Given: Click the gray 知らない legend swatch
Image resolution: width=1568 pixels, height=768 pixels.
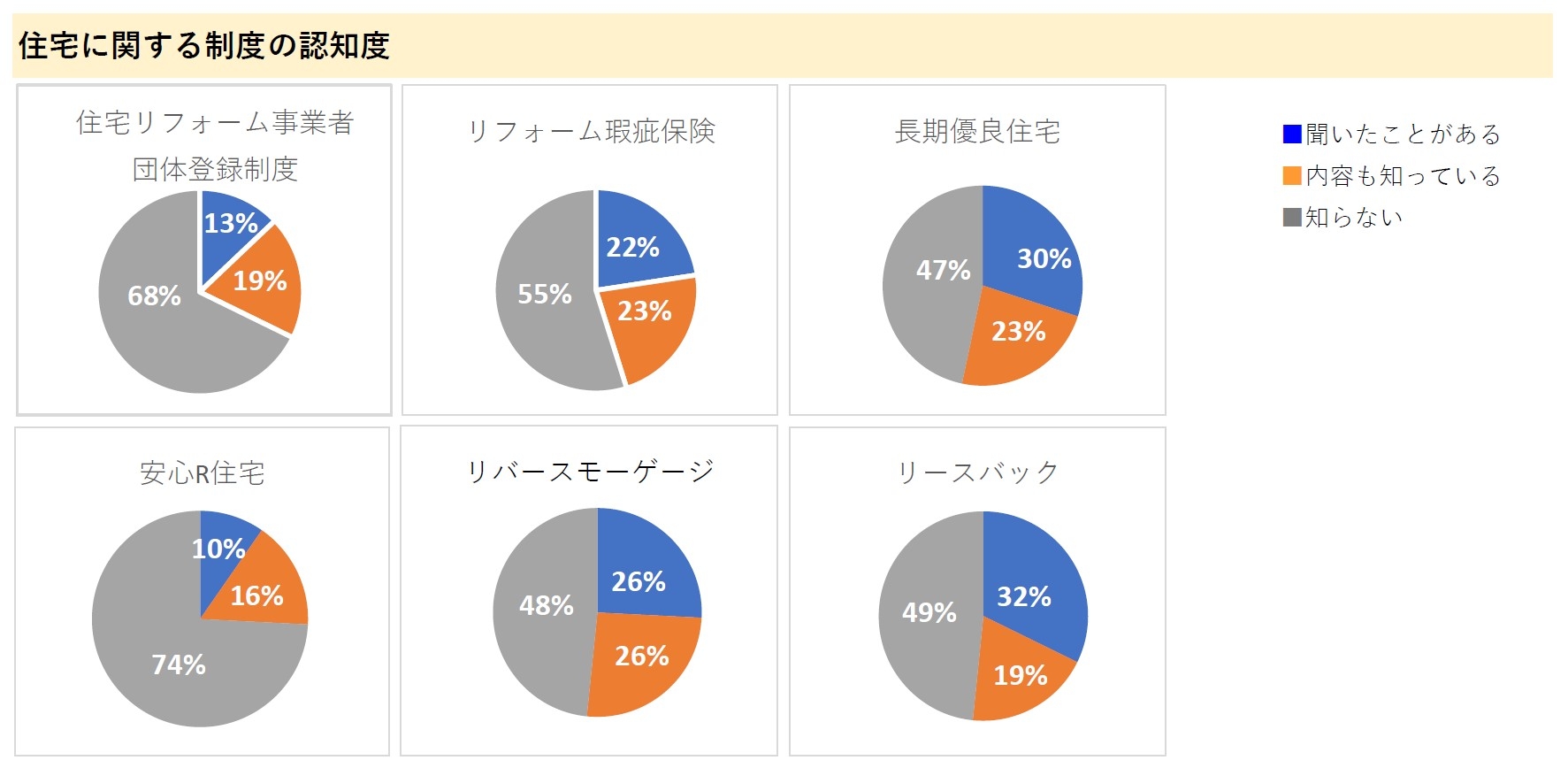Looking at the screenshot, I should (x=1292, y=218).
